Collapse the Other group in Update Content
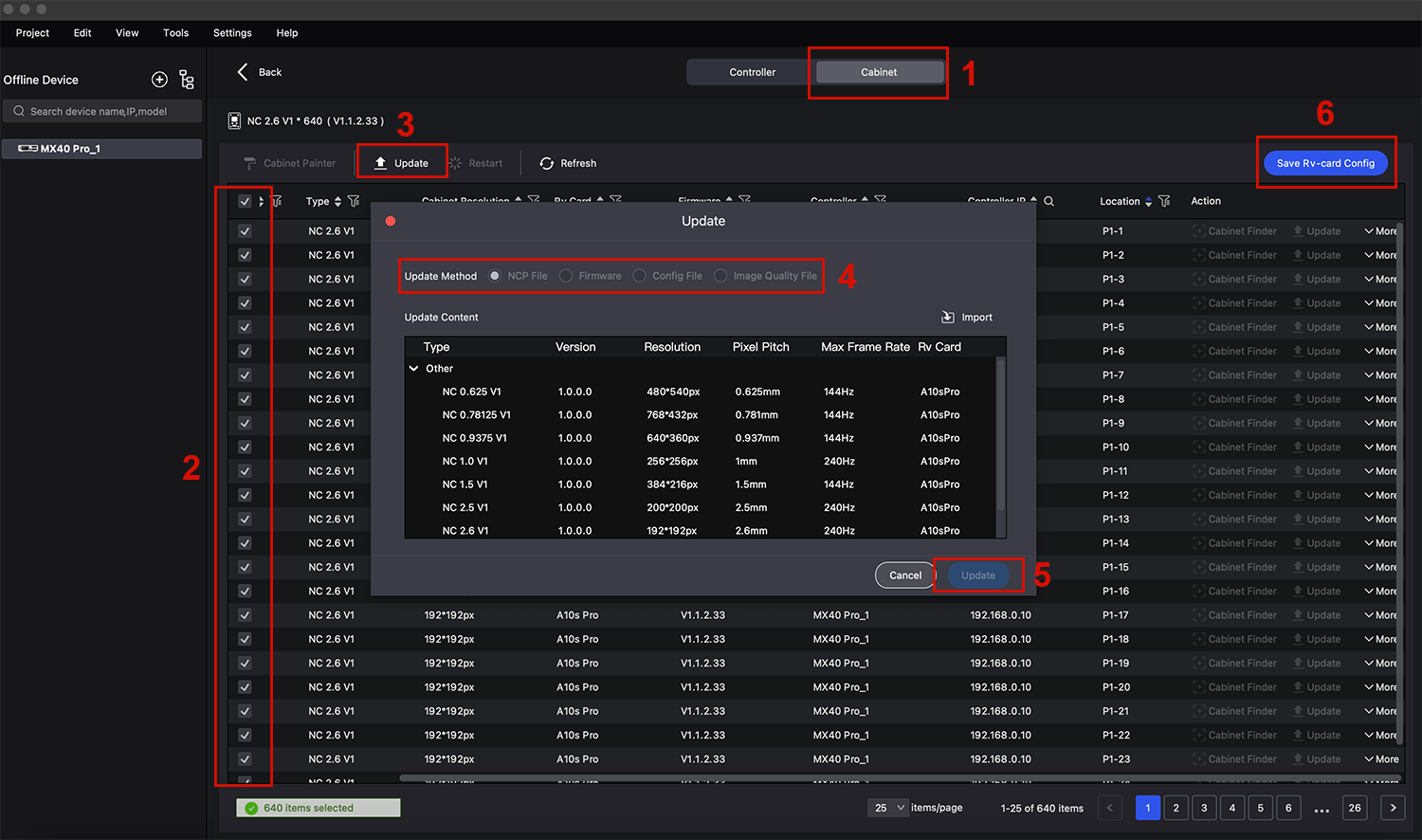Image resolution: width=1422 pixels, height=840 pixels. [x=413, y=368]
